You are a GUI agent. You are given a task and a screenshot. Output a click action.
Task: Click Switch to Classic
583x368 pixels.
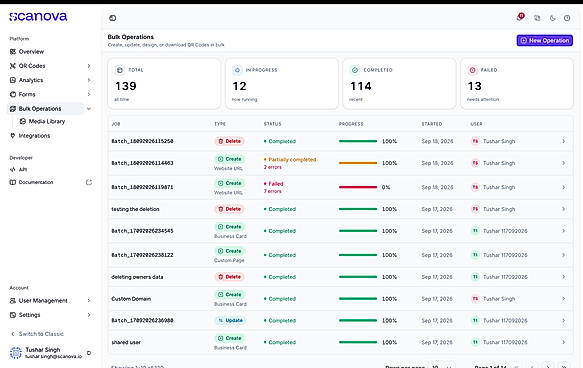(x=41, y=334)
